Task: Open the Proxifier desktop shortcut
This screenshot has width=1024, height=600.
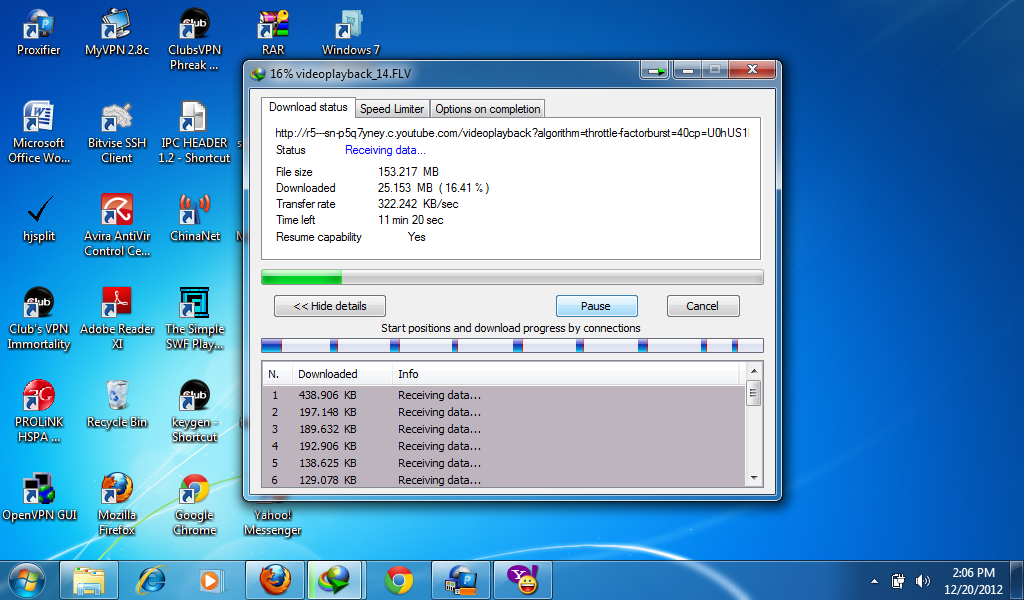Action: coord(38,32)
